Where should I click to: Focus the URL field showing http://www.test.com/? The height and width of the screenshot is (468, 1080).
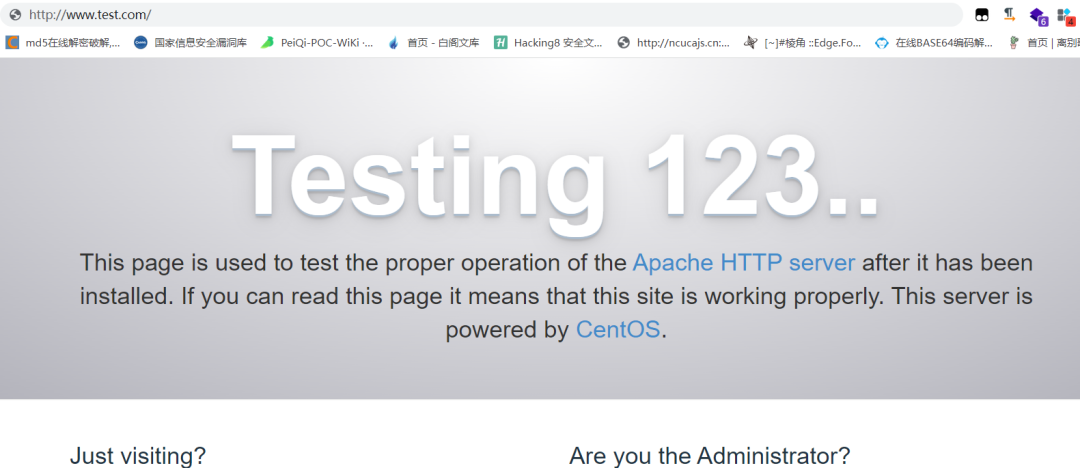click(481, 14)
